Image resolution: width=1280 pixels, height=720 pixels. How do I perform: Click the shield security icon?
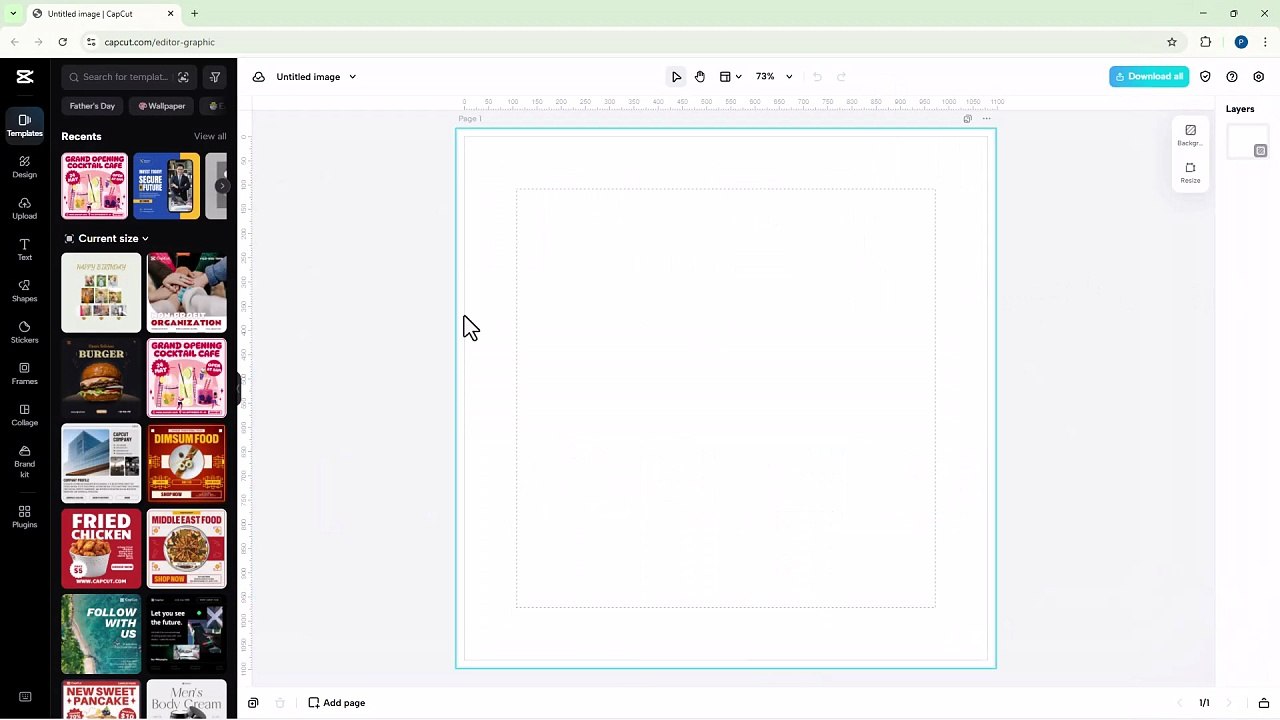click(x=1205, y=77)
